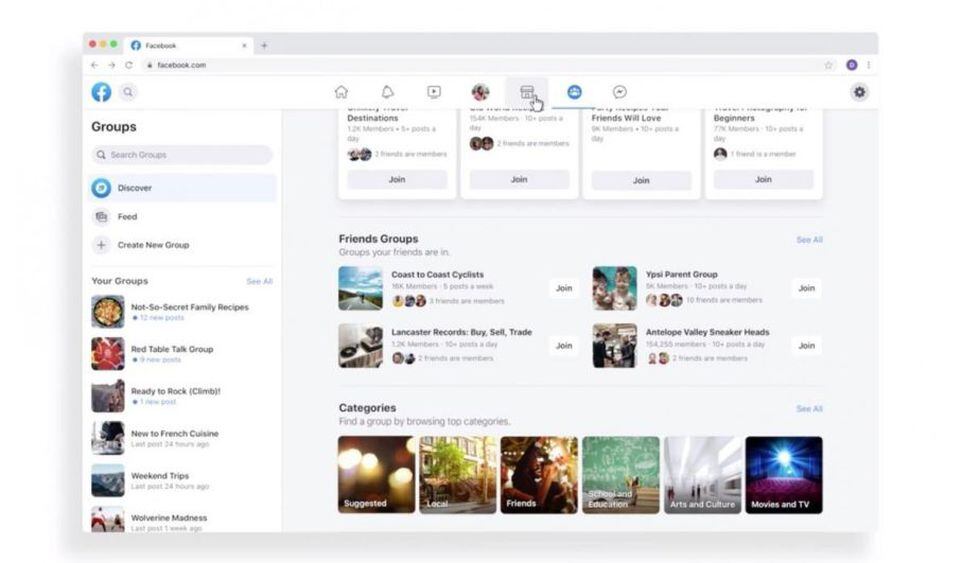
Task: Select the Groups icon in top navigation
Action: 574,92
